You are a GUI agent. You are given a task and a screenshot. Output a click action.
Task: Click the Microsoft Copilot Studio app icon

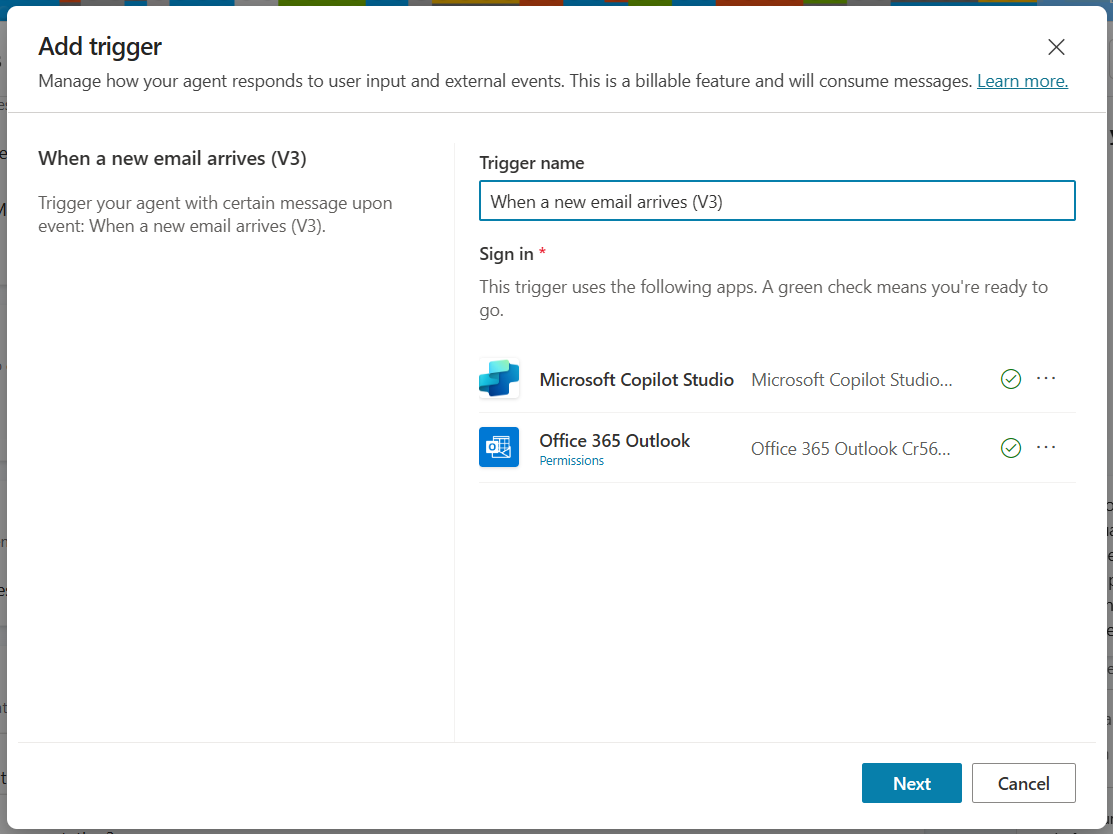click(x=498, y=378)
